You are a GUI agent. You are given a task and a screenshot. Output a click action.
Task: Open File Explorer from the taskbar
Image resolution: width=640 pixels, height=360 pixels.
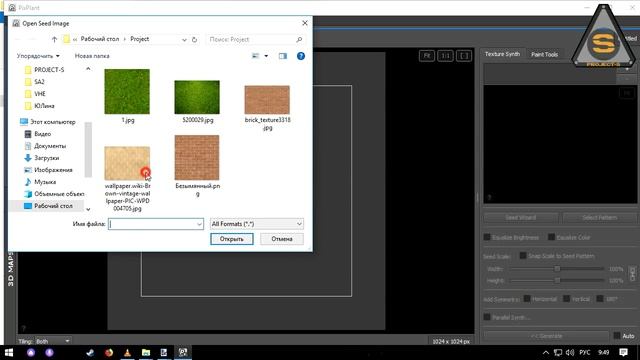[146, 352]
